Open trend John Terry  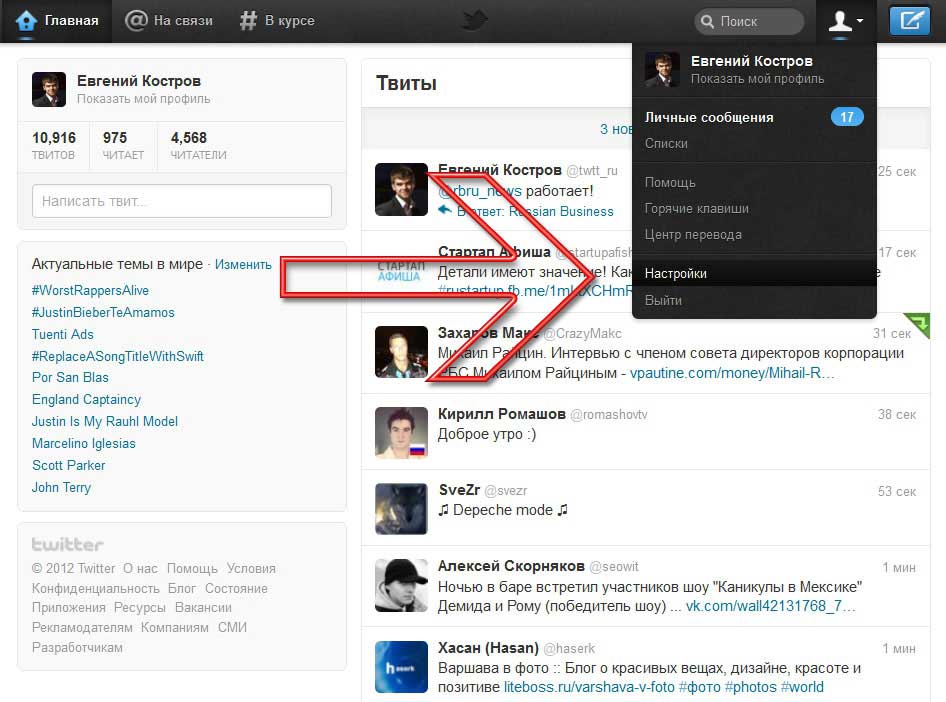[62, 487]
